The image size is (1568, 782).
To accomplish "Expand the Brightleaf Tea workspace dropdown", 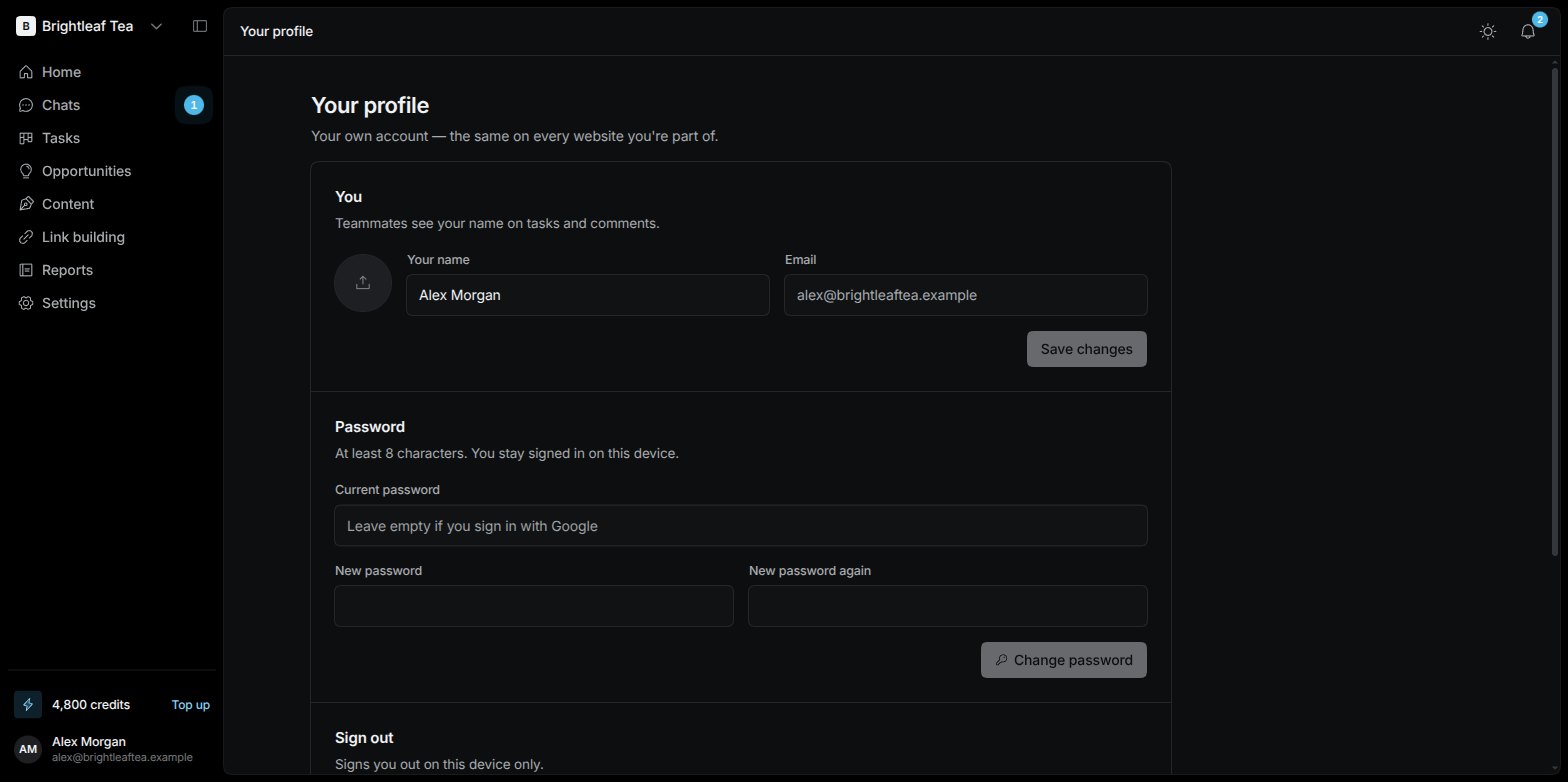I will pos(156,26).
